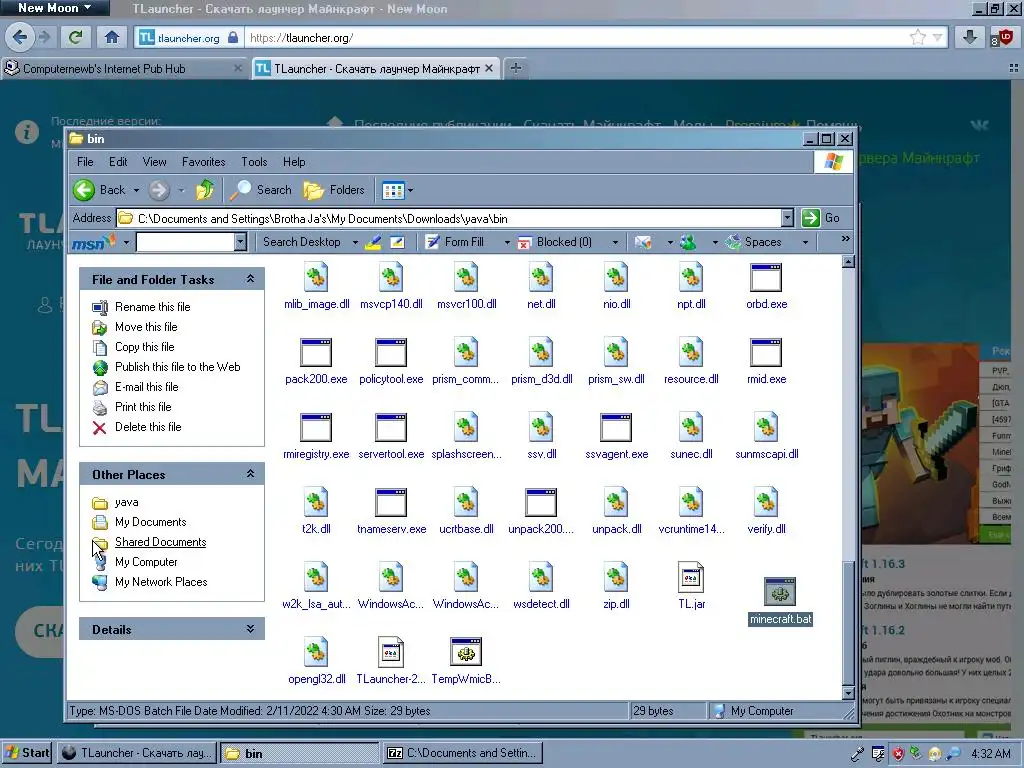Click the MSN toolbar logo
Viewport: 1024px width, 768px height.
point(93,243)
